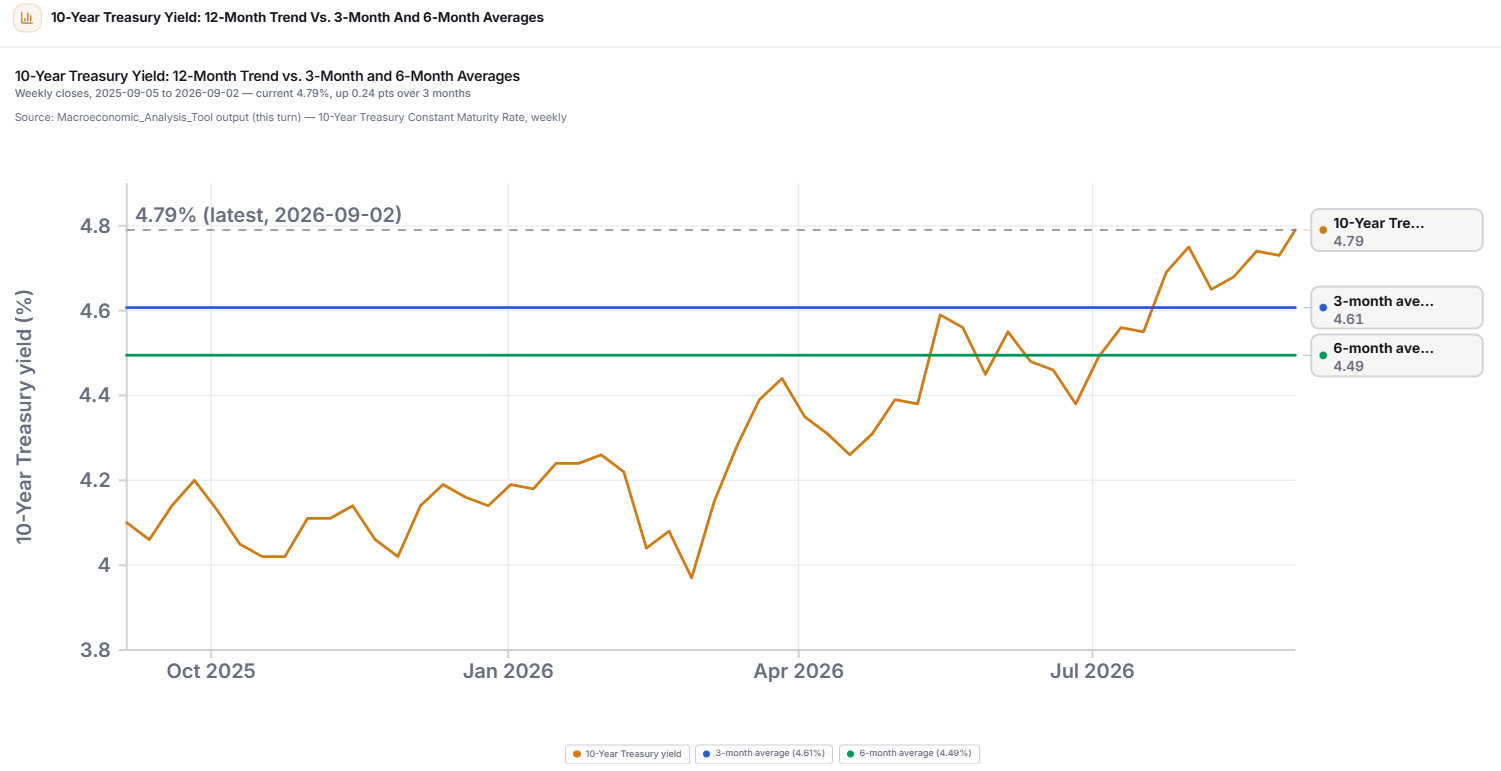Click the 4.2 y-axis tick label
The height and width of the screenshot is (771, 1501).
coord(97,481)
